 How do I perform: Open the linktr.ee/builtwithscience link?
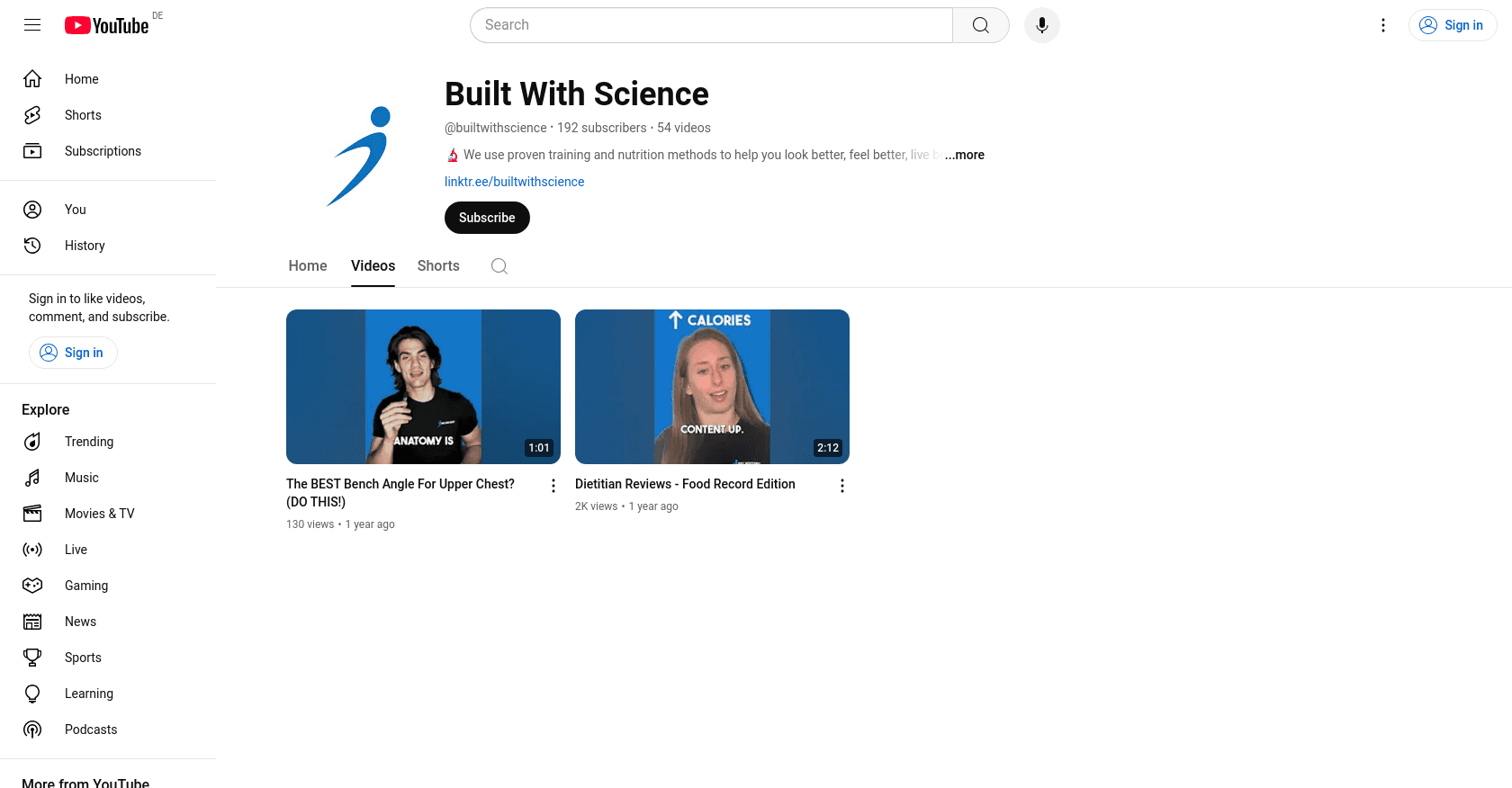[514, 182]
